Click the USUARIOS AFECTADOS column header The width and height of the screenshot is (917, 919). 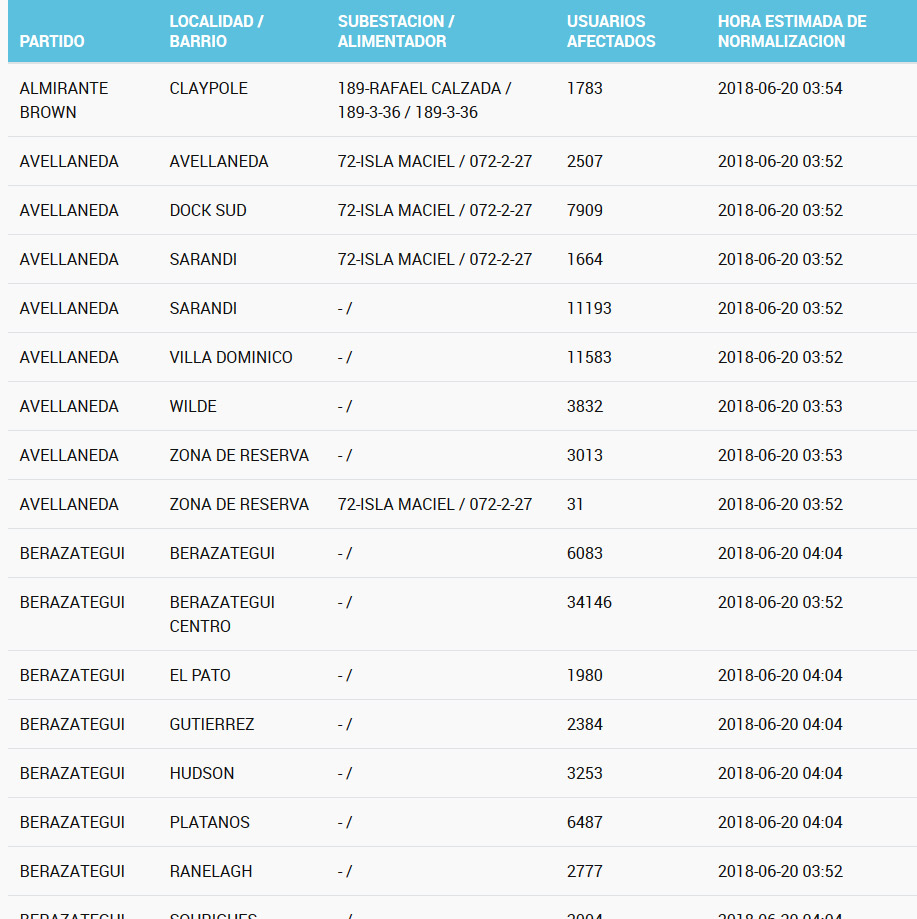point(611,31)
